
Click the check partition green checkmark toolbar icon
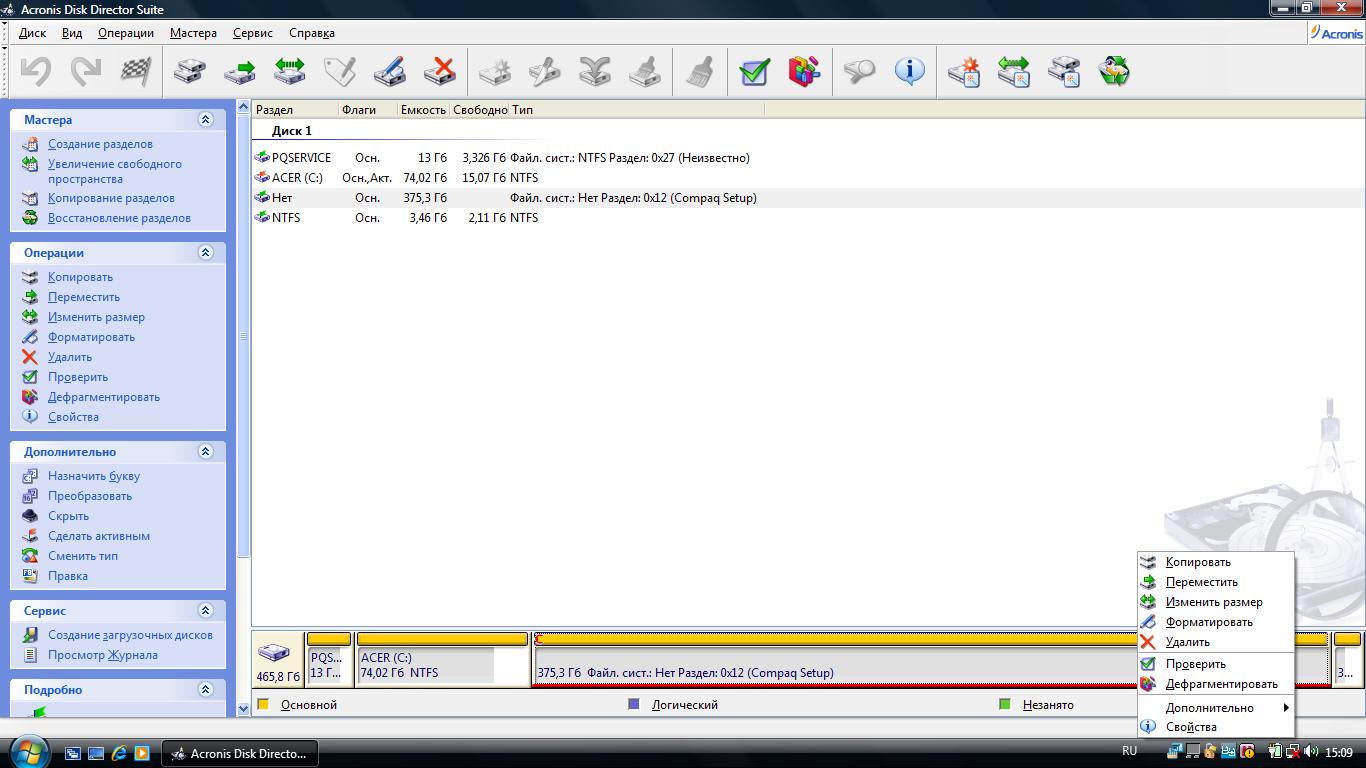click(754, 71)
